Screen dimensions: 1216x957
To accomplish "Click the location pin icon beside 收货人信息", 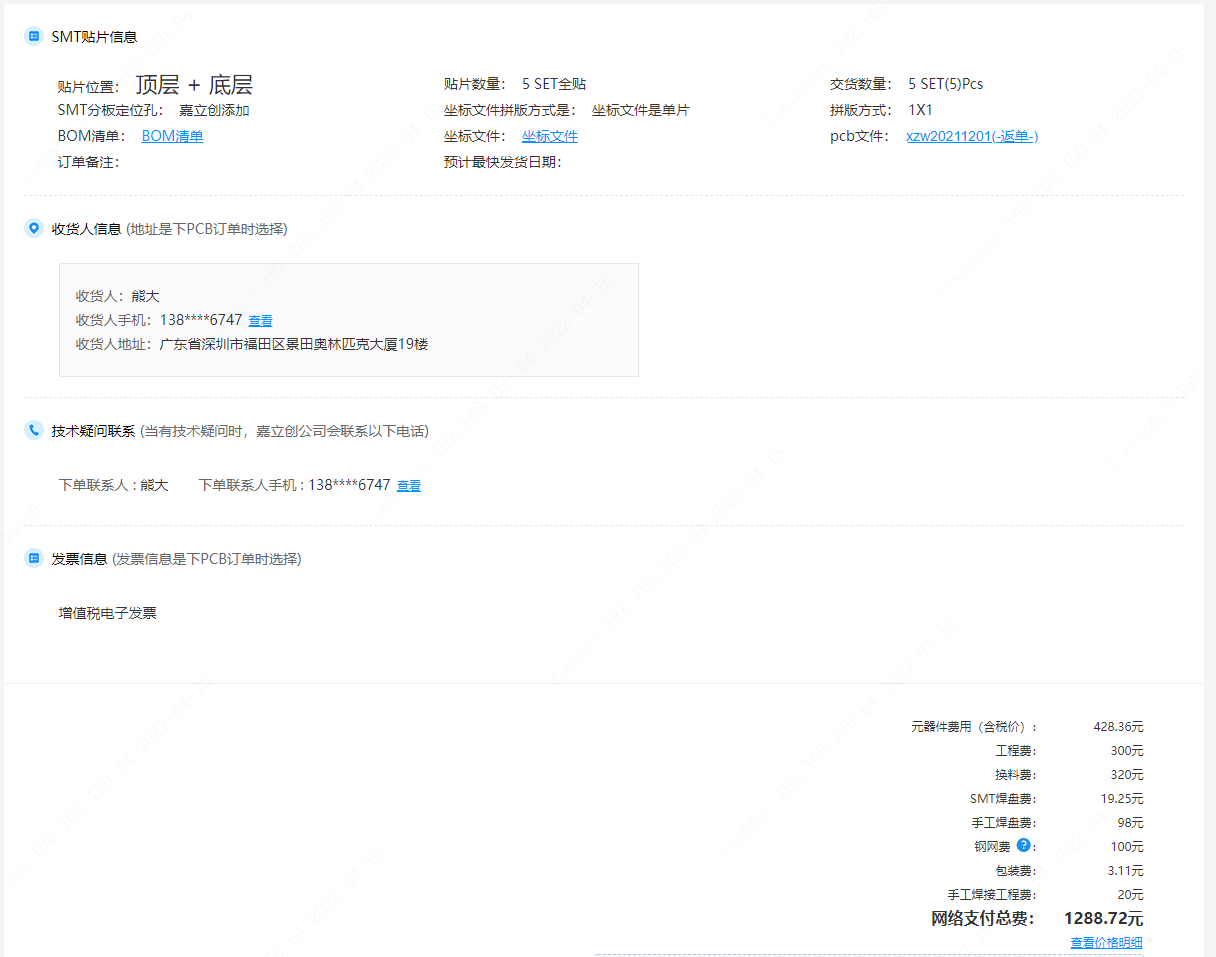I will pos(34,229).
